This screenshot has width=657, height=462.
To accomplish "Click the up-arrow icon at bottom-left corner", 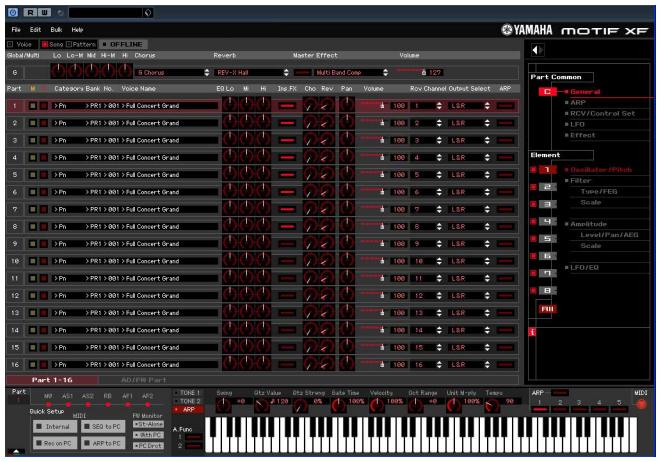I will coord(16,452).
